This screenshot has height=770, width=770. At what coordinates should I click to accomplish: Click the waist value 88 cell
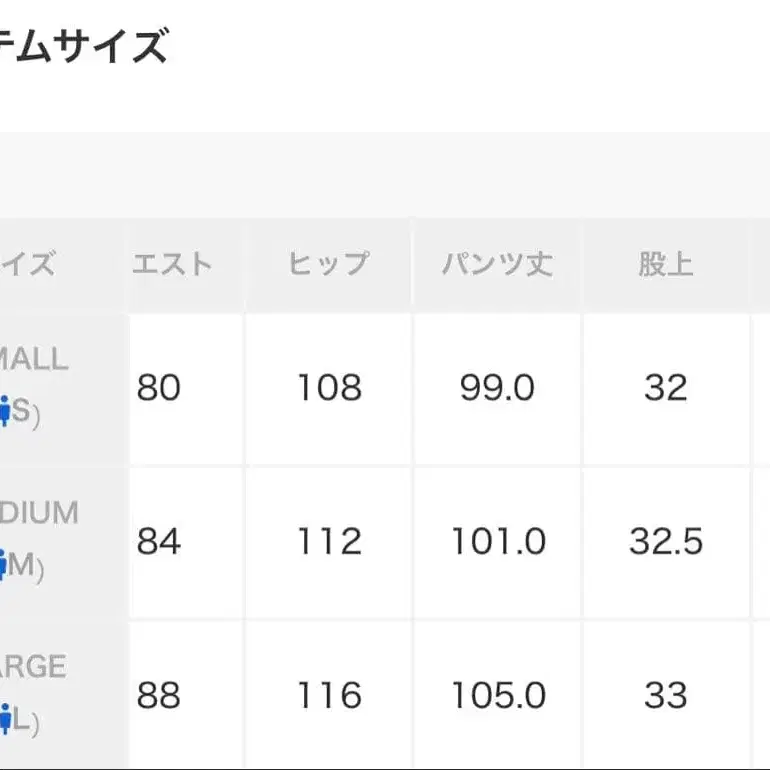159,696
